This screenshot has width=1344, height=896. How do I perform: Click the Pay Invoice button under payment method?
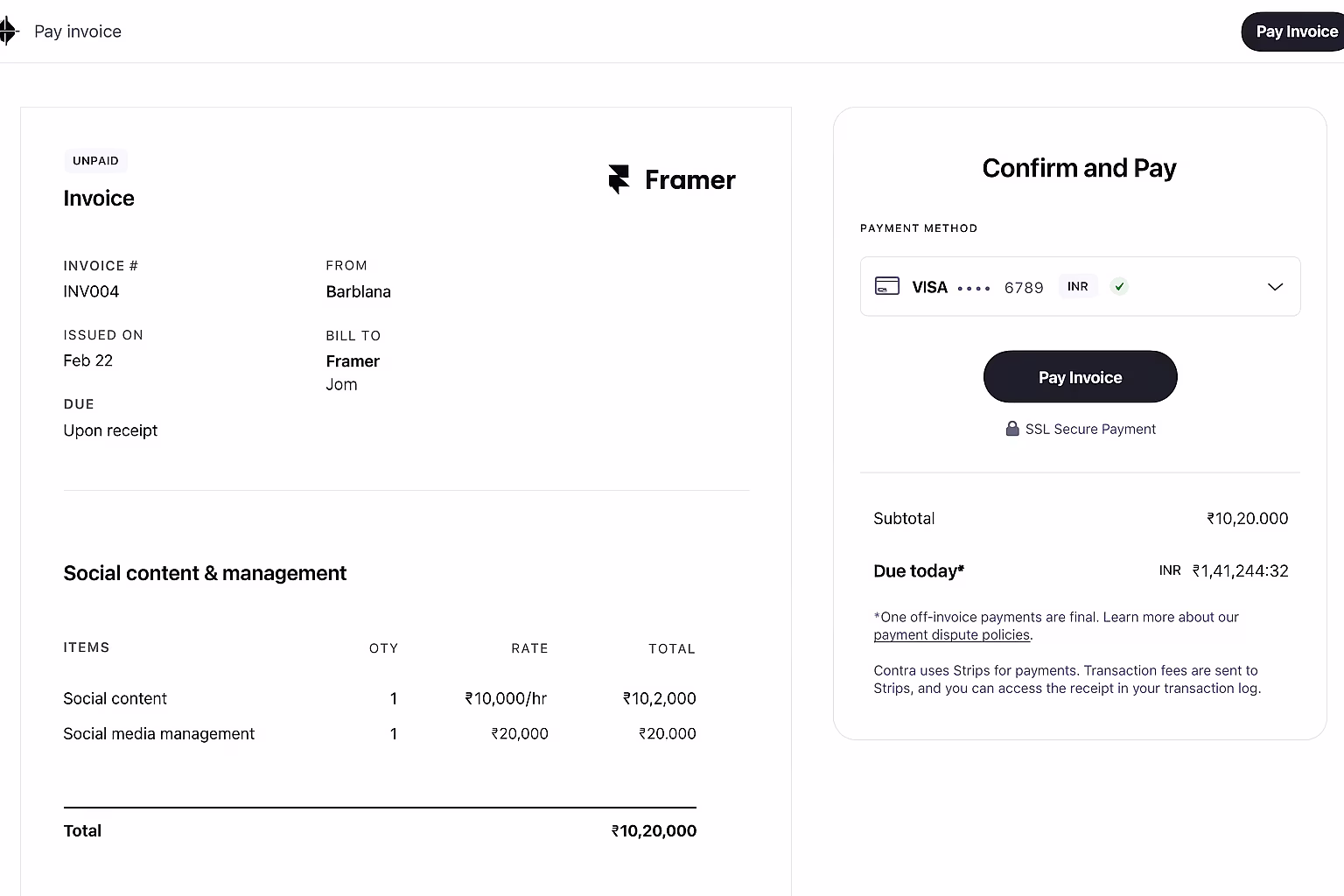point(1080,377)
